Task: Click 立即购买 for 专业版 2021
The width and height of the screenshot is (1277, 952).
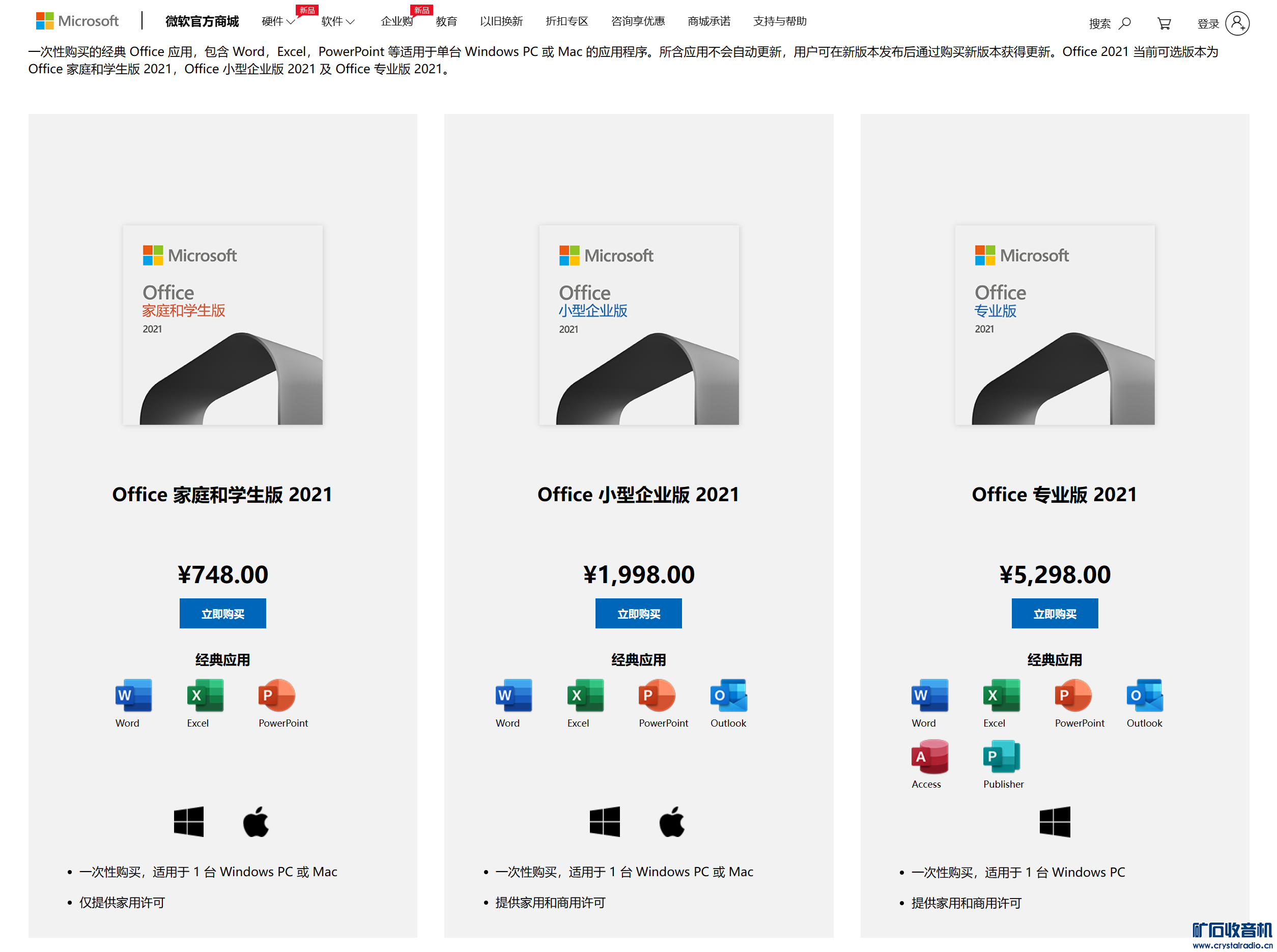Action: (x=1055, y=614)
